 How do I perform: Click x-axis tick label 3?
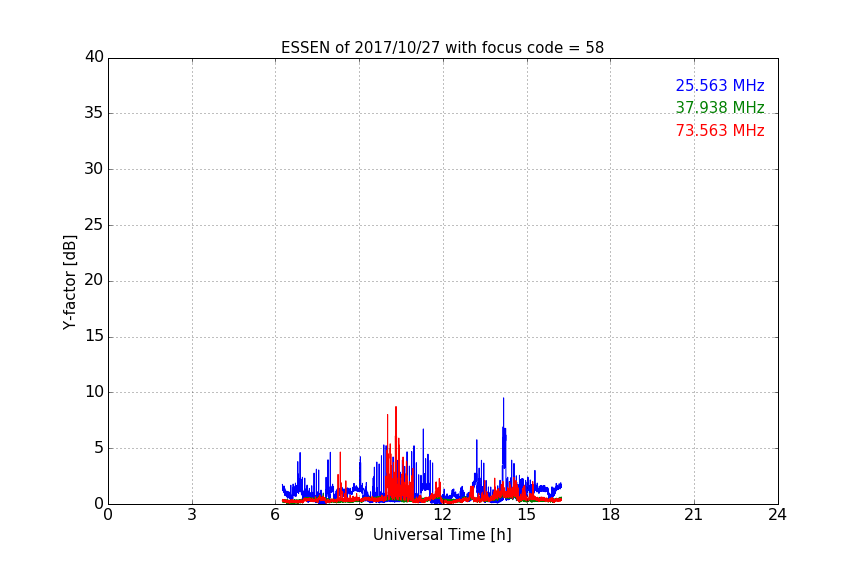click(192, 515)
